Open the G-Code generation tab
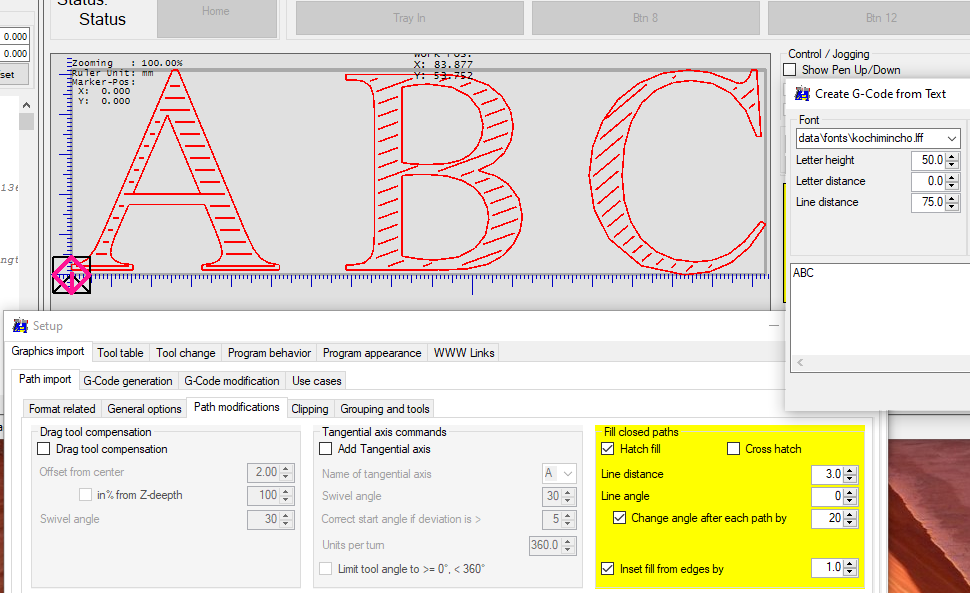 [x=127, y=380]
